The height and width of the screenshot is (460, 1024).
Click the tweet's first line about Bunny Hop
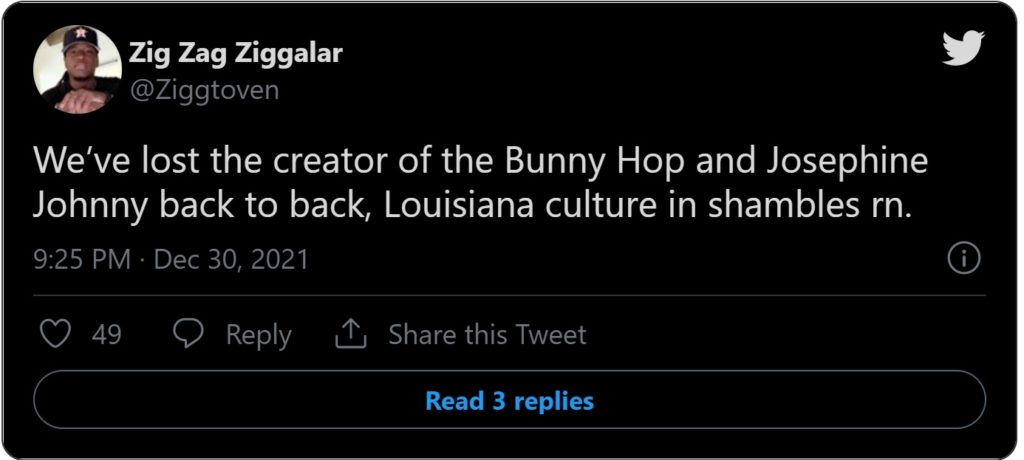[x=480, y=163]
